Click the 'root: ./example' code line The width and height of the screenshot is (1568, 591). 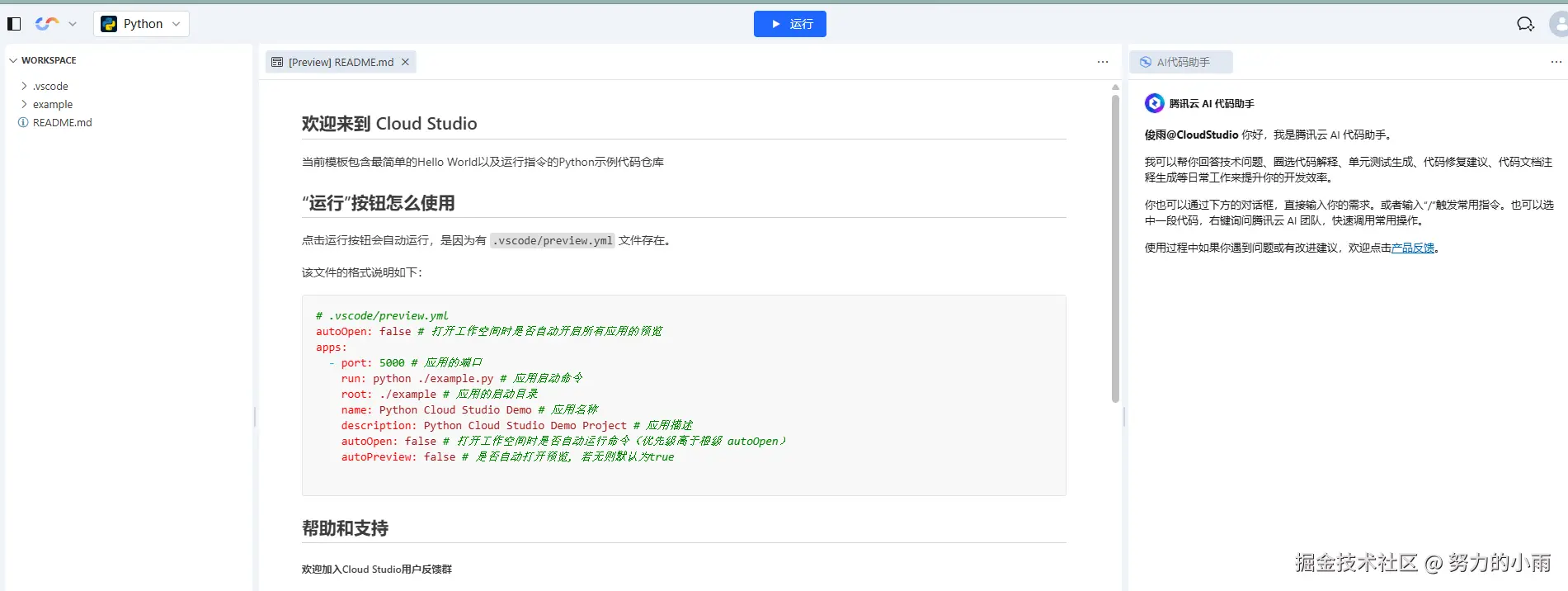pyautogui.click(x=440, y=394)
